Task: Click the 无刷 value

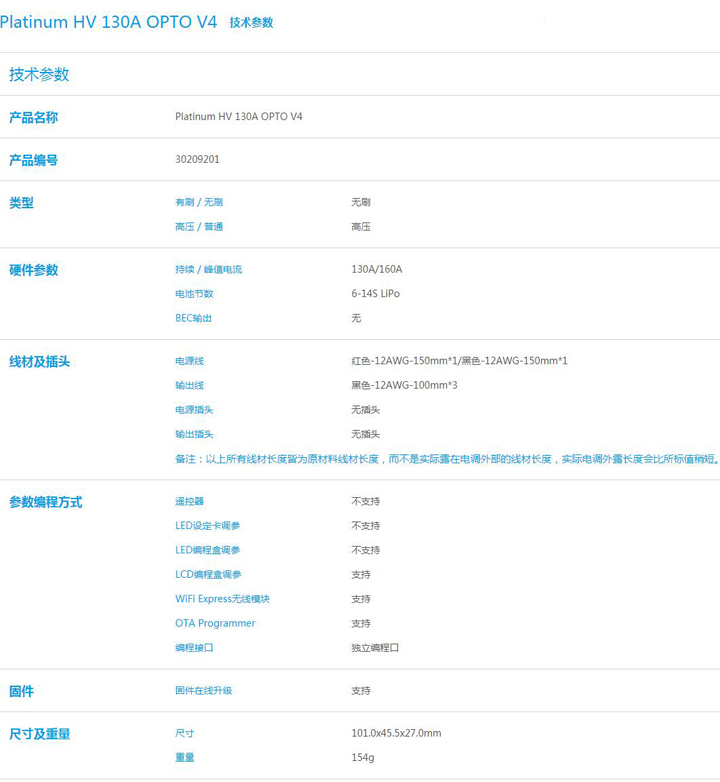Action: click(x=361, y=202)
